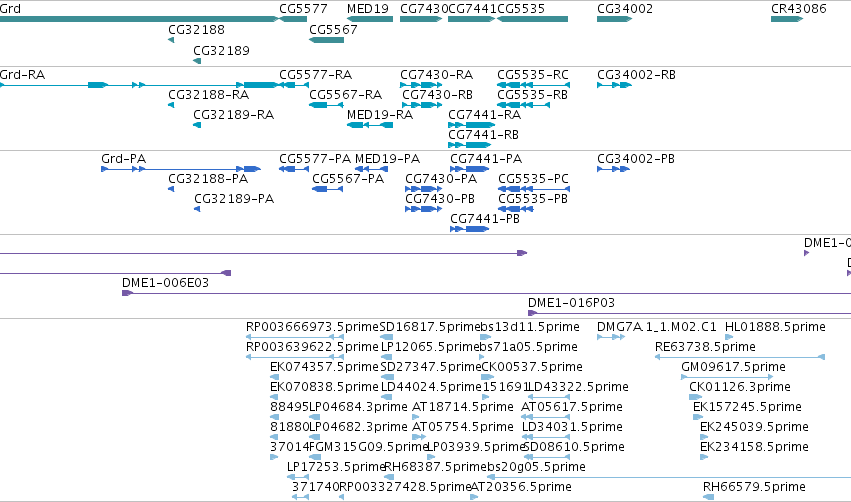This screenshot has width=851, height=502.
Task: Click the CG5535 gene label
Action: (521, 9)
